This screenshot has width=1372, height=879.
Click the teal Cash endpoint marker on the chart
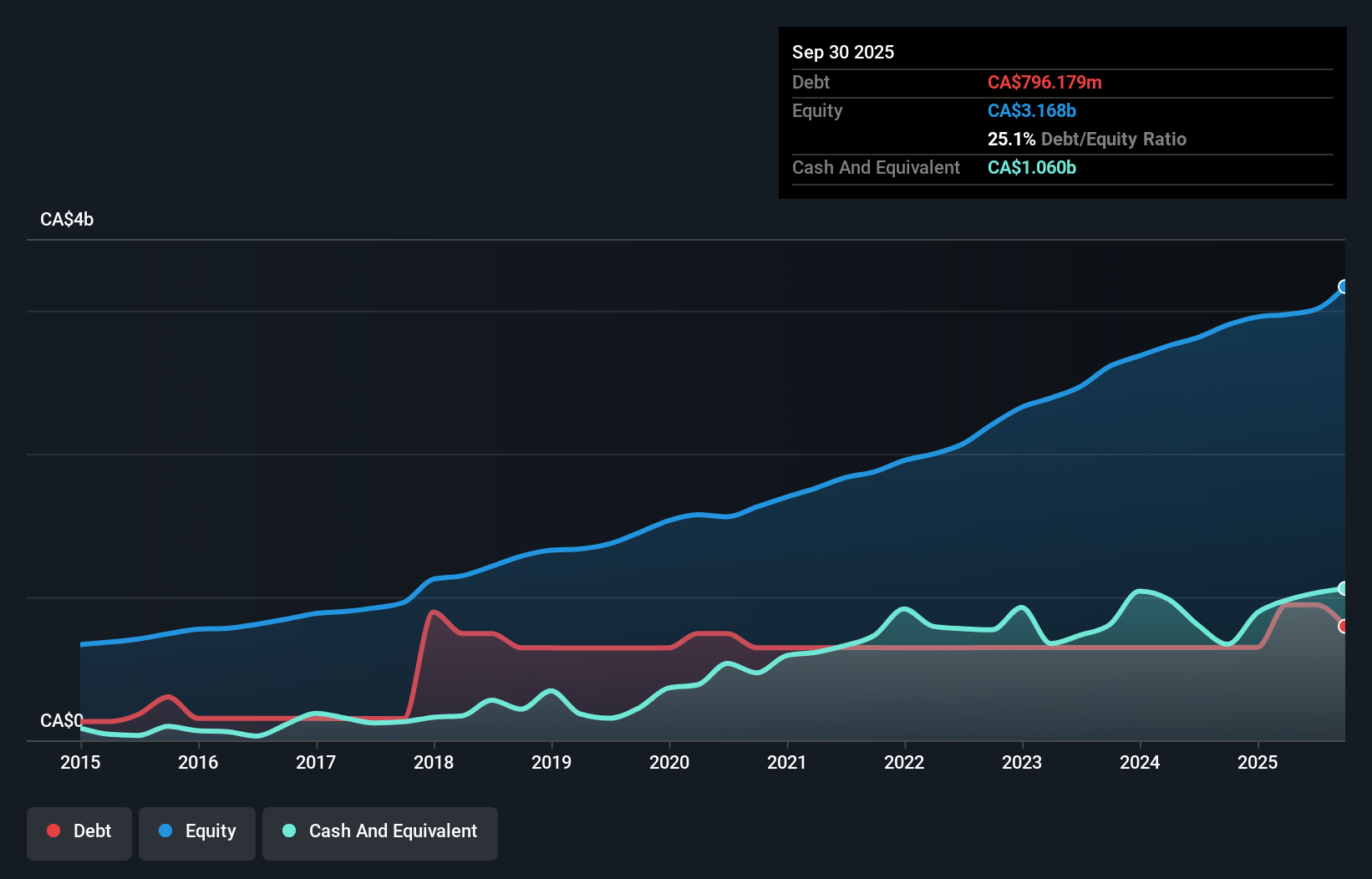(1344, 587)
